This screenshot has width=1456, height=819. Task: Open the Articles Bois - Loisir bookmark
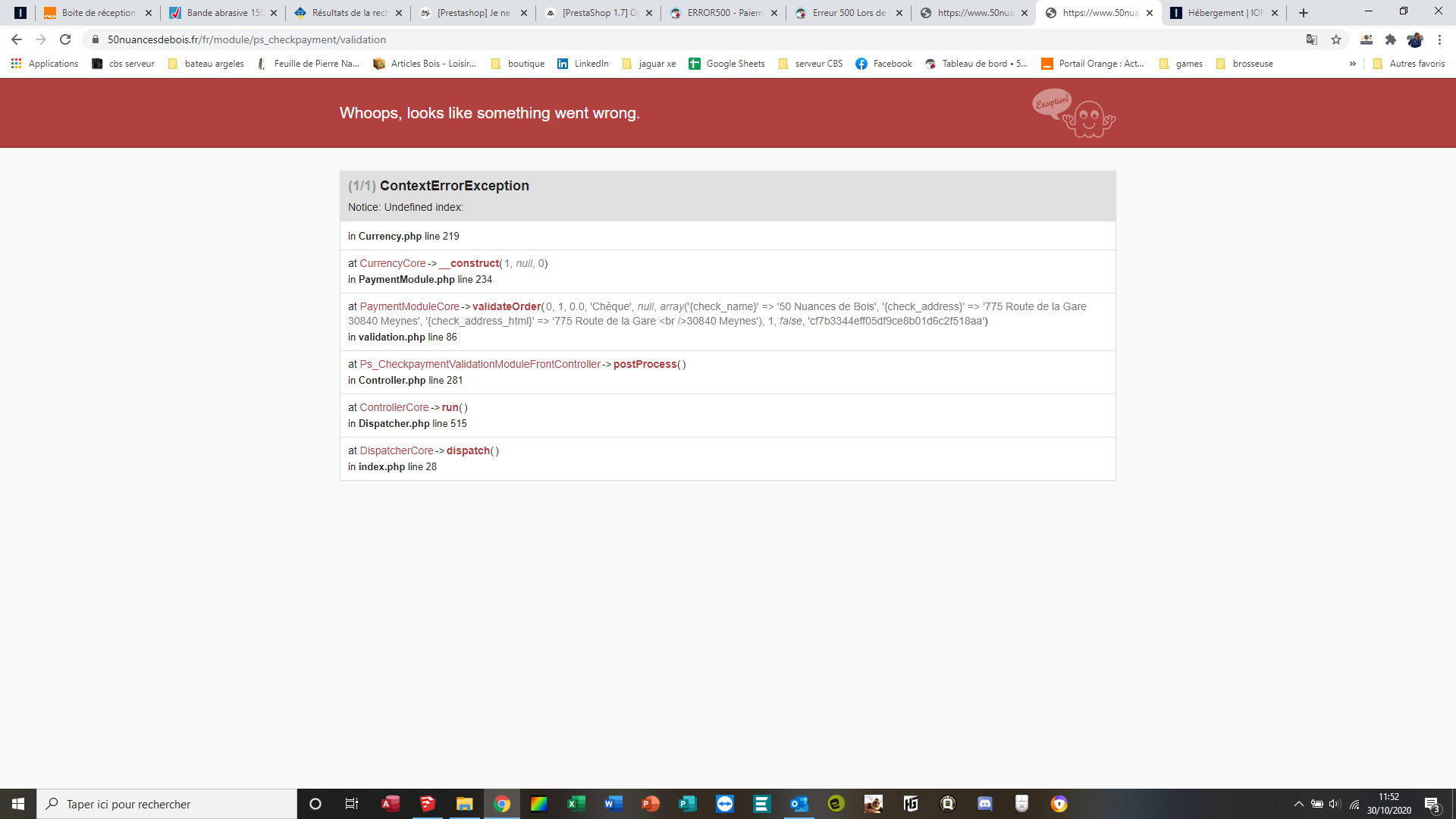425,64
